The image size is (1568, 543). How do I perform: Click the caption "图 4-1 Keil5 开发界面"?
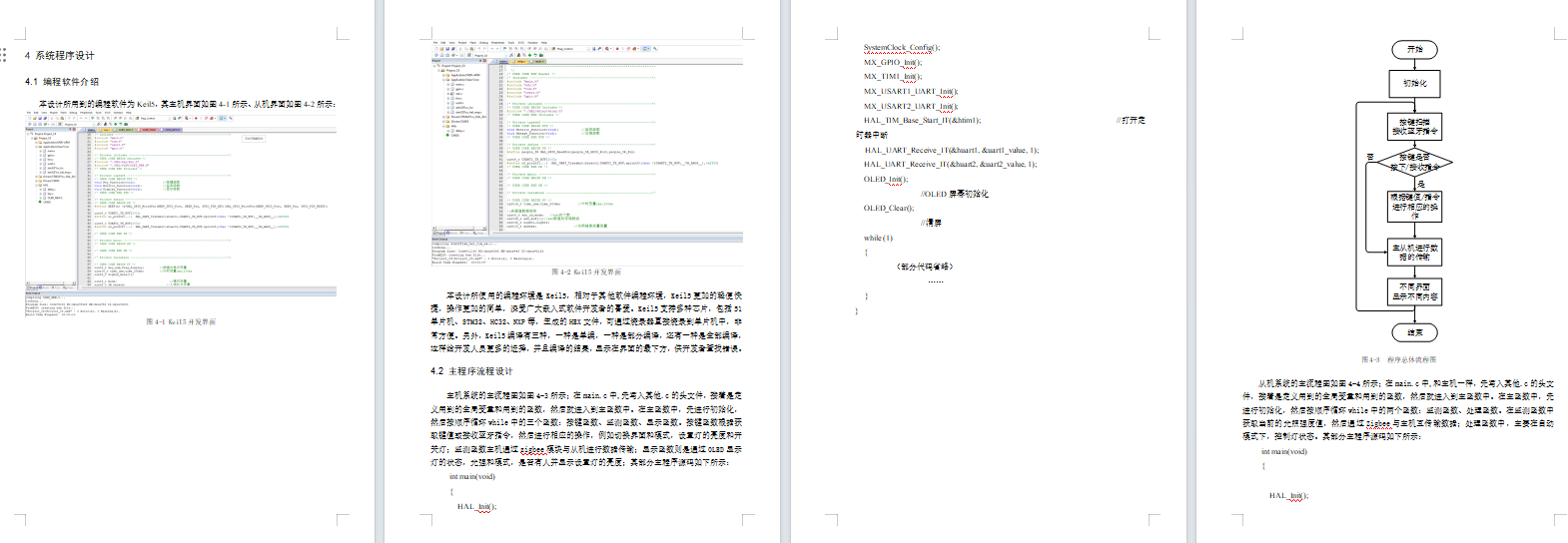point(181,322)
